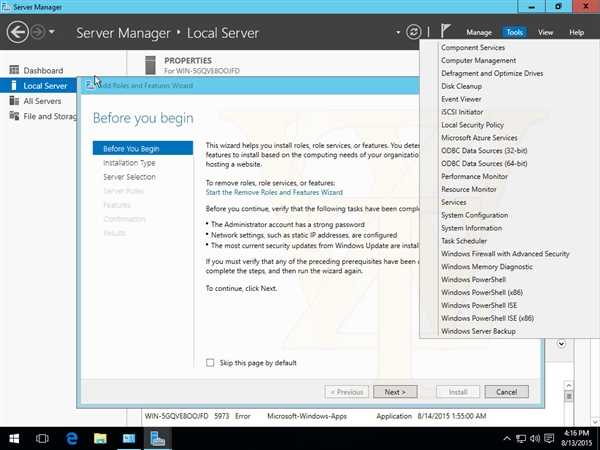Show hidden tray icons chevron
Image resolution: width=600 pixels, height=450 pixels.
click(x=506, y=439)
